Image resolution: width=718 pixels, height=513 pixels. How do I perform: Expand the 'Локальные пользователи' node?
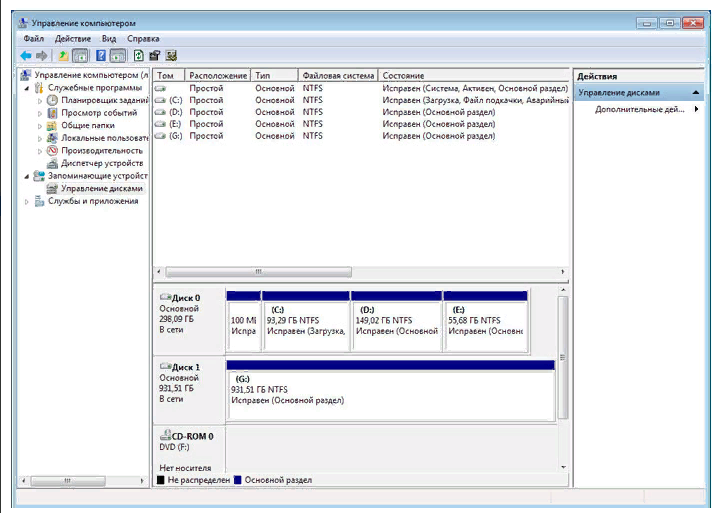(40, 138)
